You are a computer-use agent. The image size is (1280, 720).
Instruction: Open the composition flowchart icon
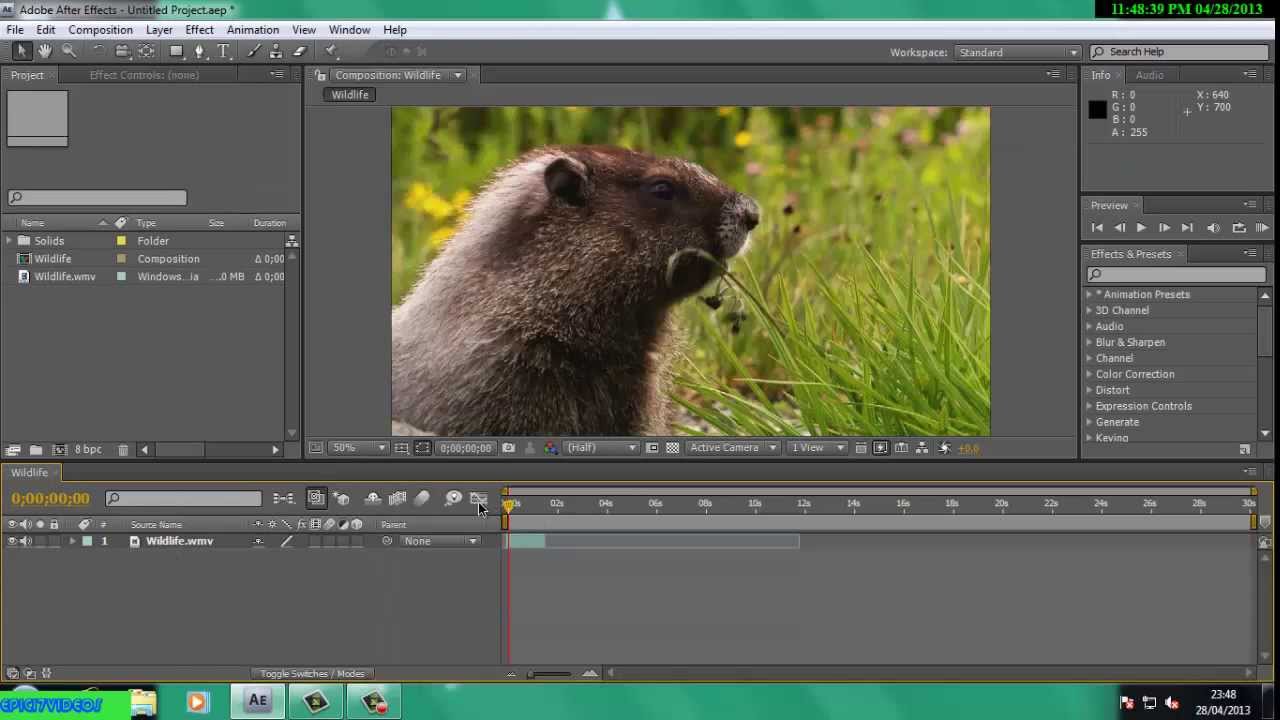(922, 448)
